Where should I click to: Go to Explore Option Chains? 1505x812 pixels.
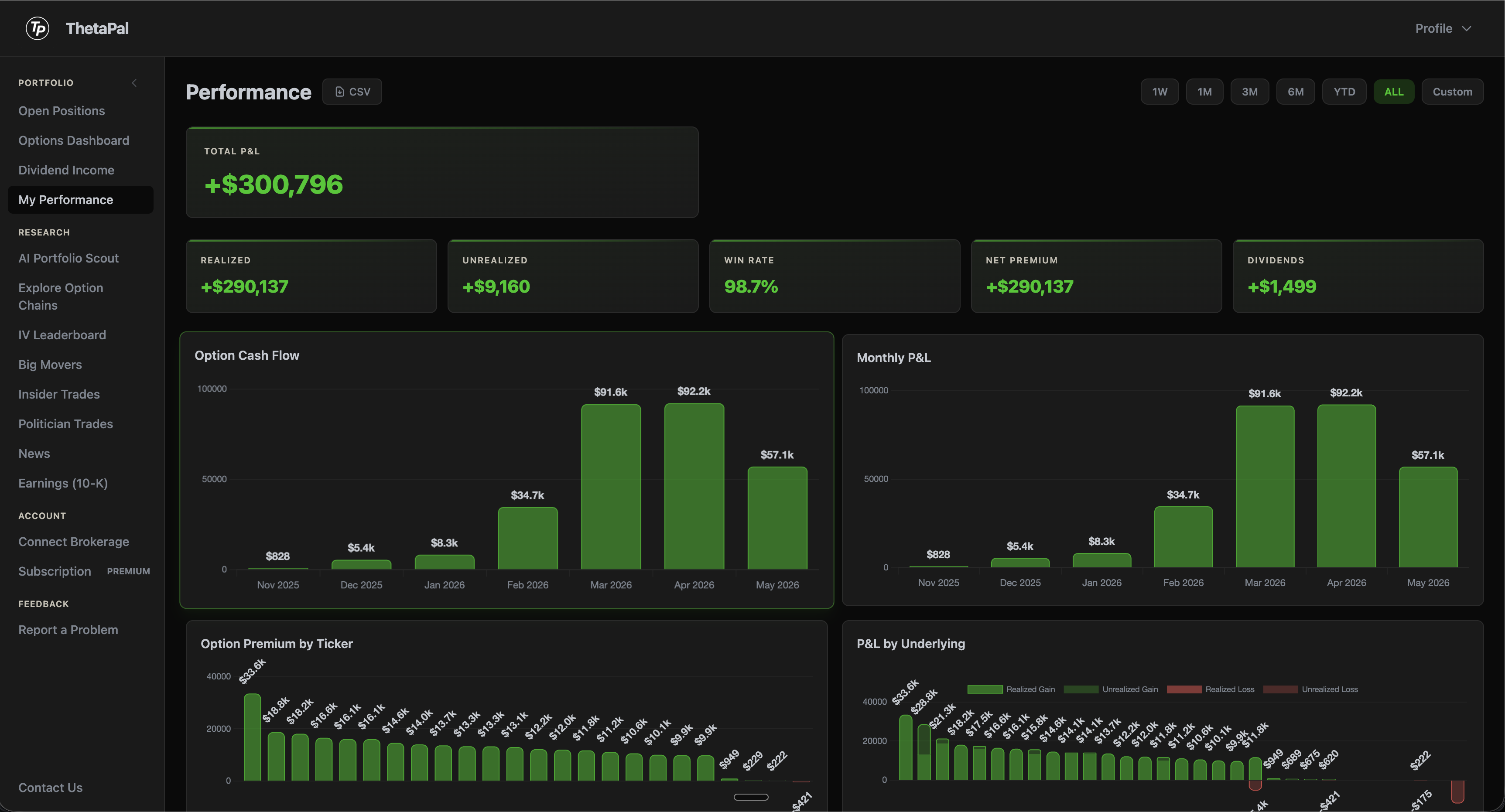click(x=60, y=297)
